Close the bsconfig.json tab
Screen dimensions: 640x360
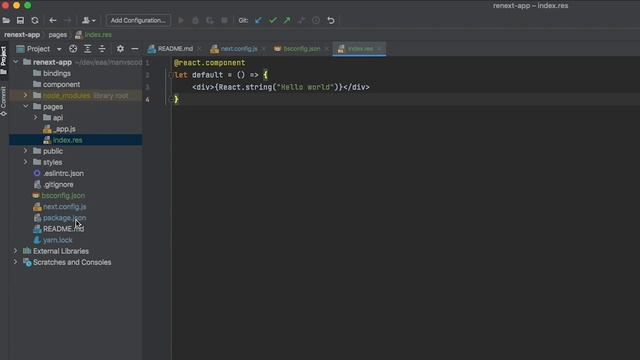(327, 49)
